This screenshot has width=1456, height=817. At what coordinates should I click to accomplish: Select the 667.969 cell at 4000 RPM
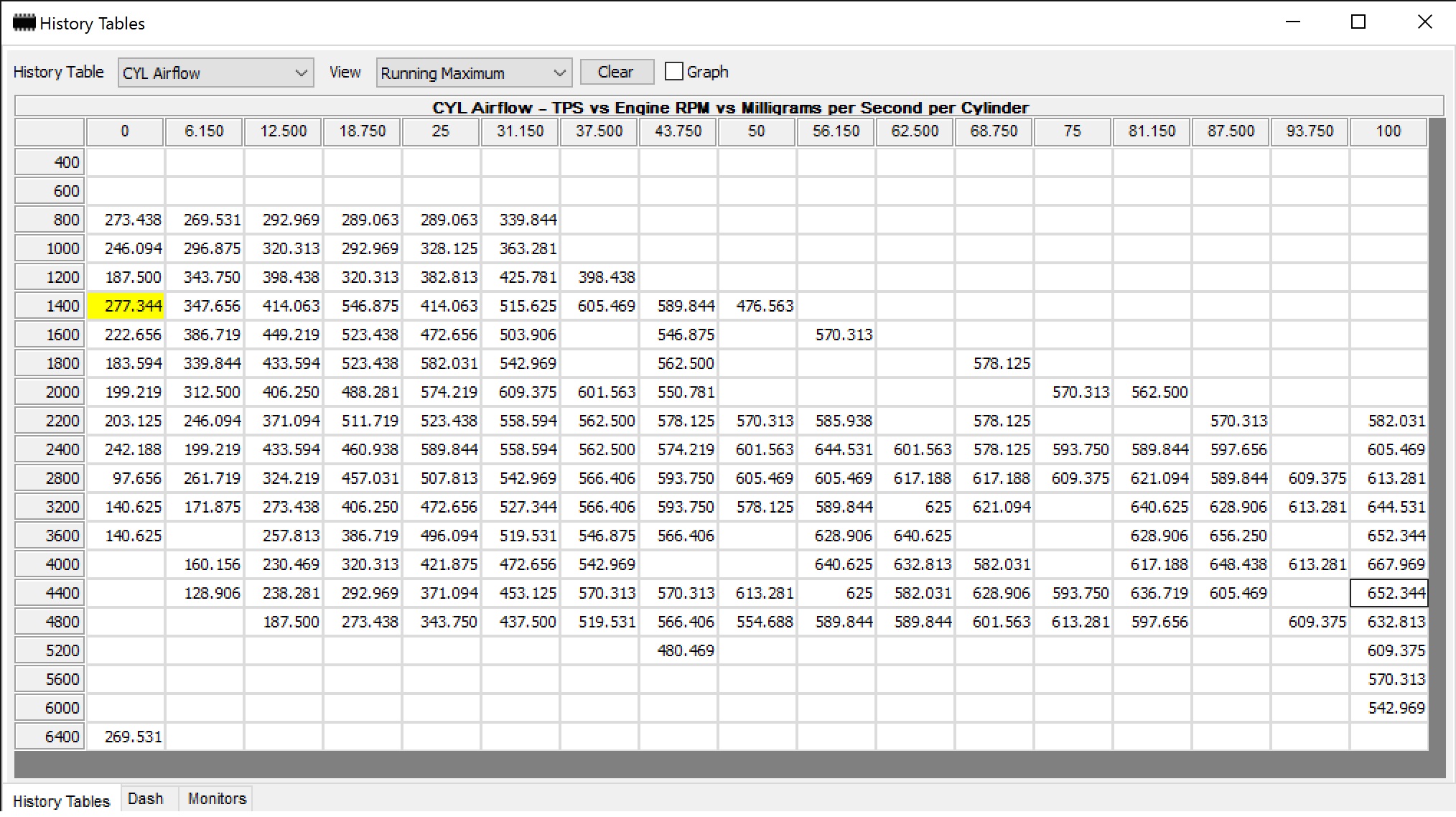[1389, 564]
